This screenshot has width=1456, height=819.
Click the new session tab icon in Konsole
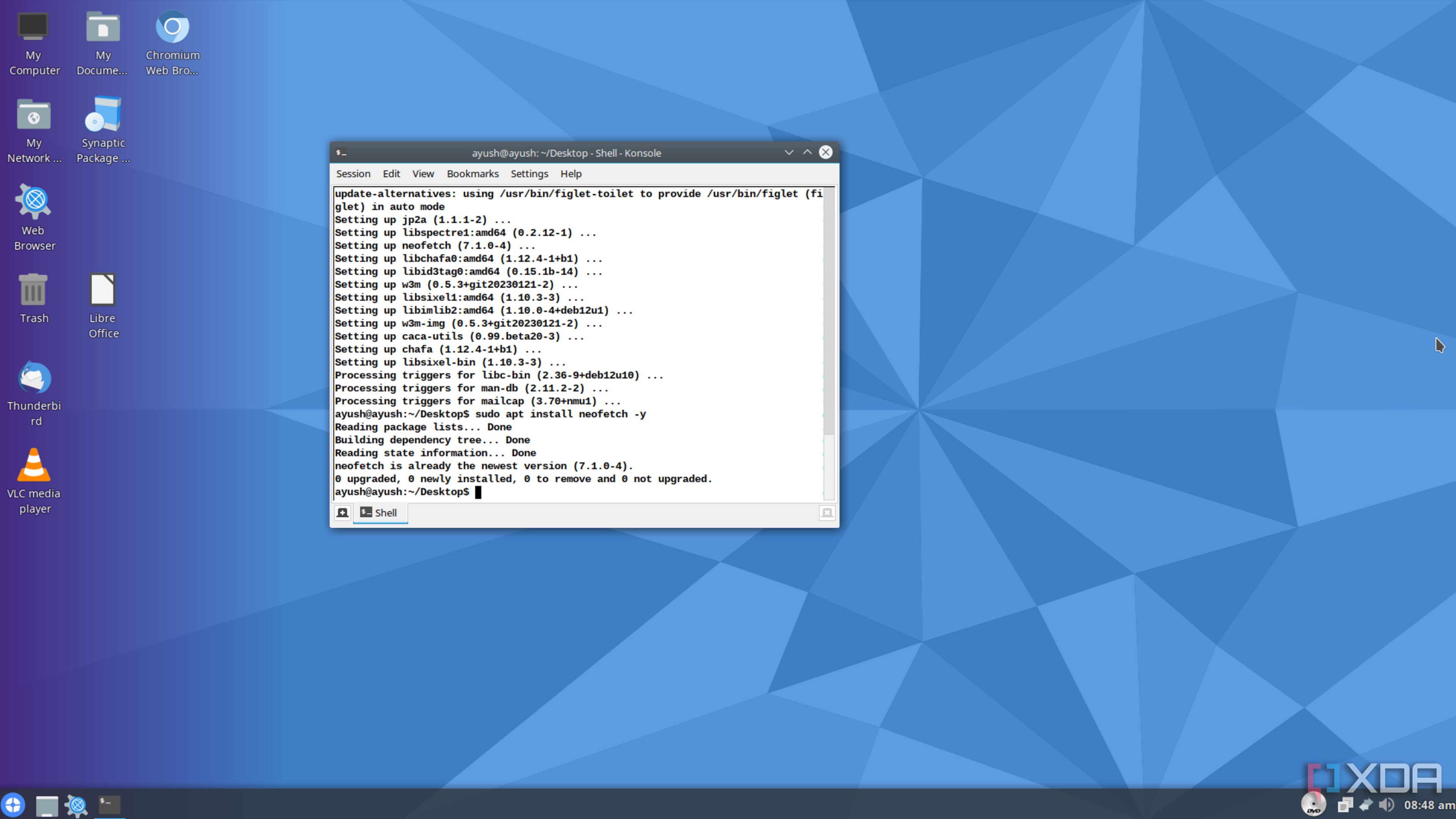tap(342, 513)
